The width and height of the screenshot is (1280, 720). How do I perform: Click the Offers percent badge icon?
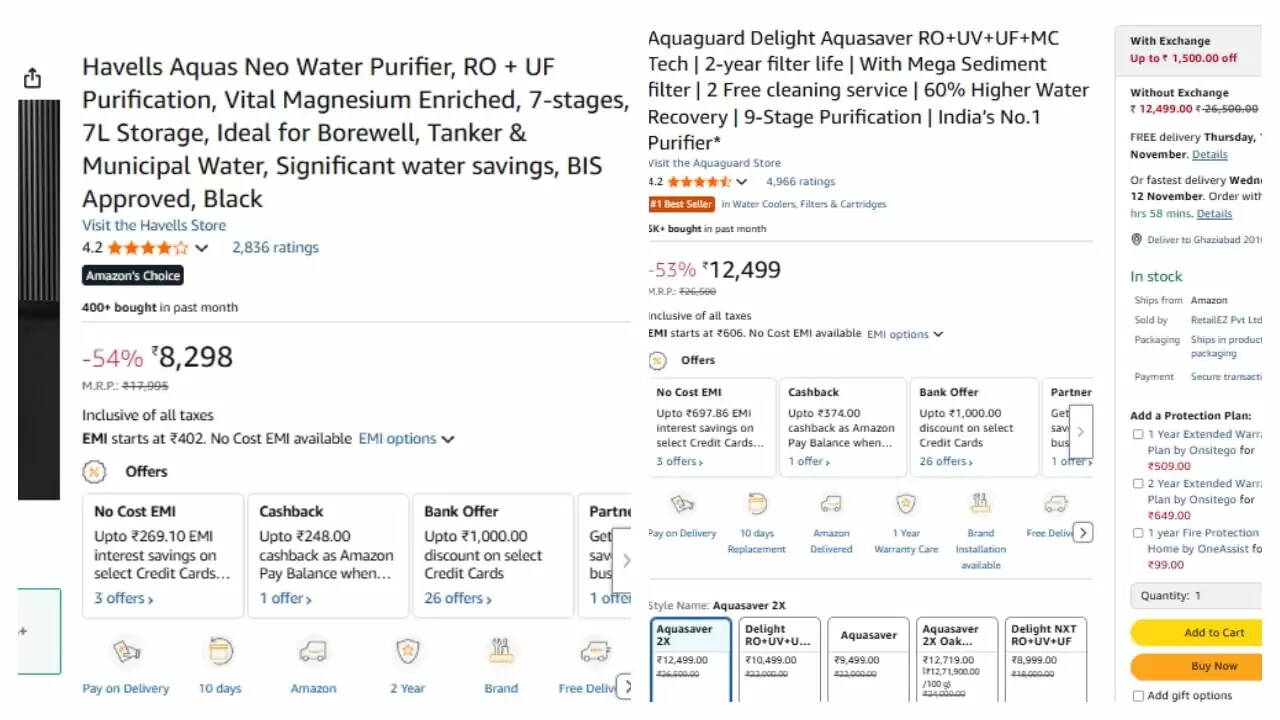656,360
